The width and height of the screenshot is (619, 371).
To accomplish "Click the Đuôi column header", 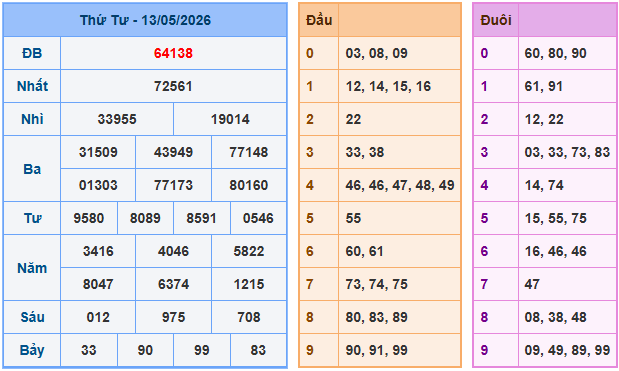I will click(x=496, y=20).
